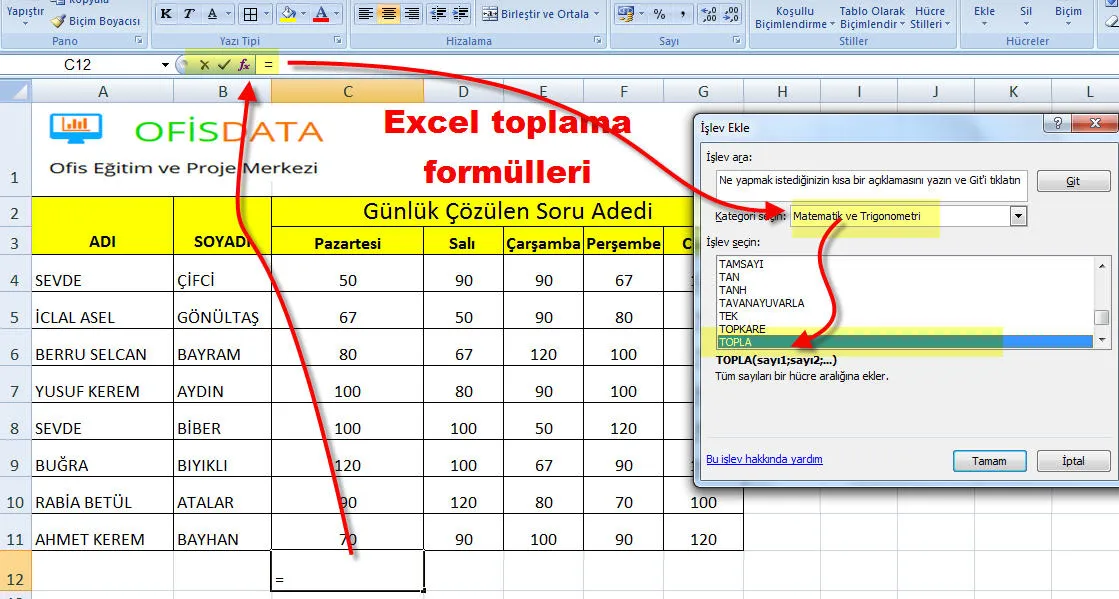Screen dimensions: 1119x599
Task: Click the İşlev ara search field
Action: coord(870,180)
